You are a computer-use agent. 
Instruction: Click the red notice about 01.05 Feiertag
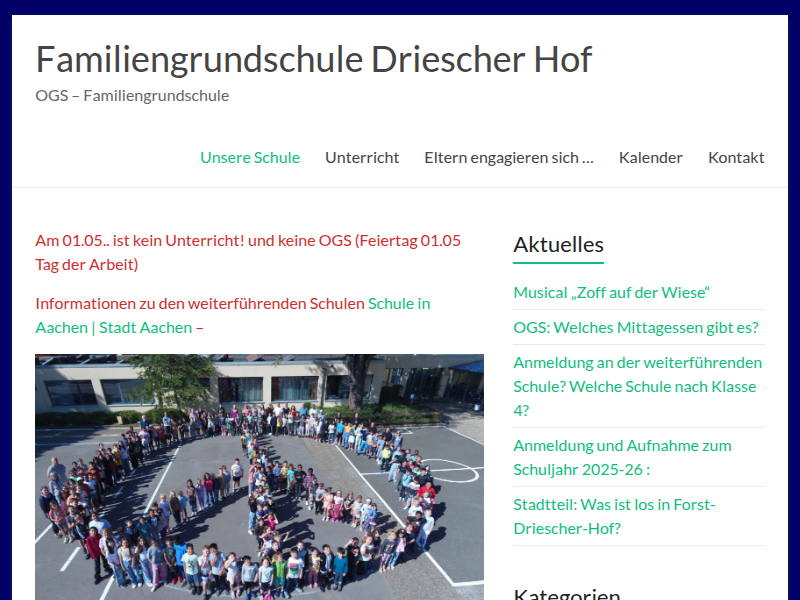coord(248,252)
